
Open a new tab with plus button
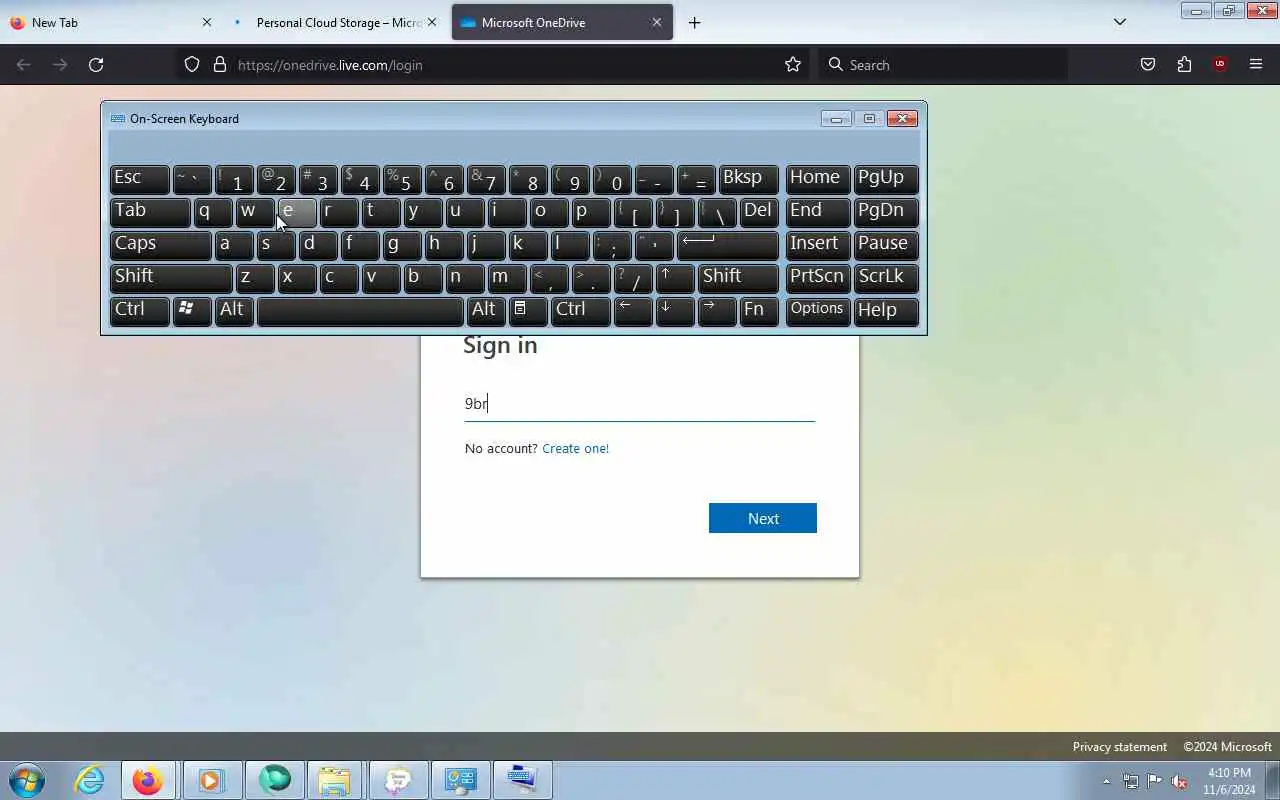(694, 22)
